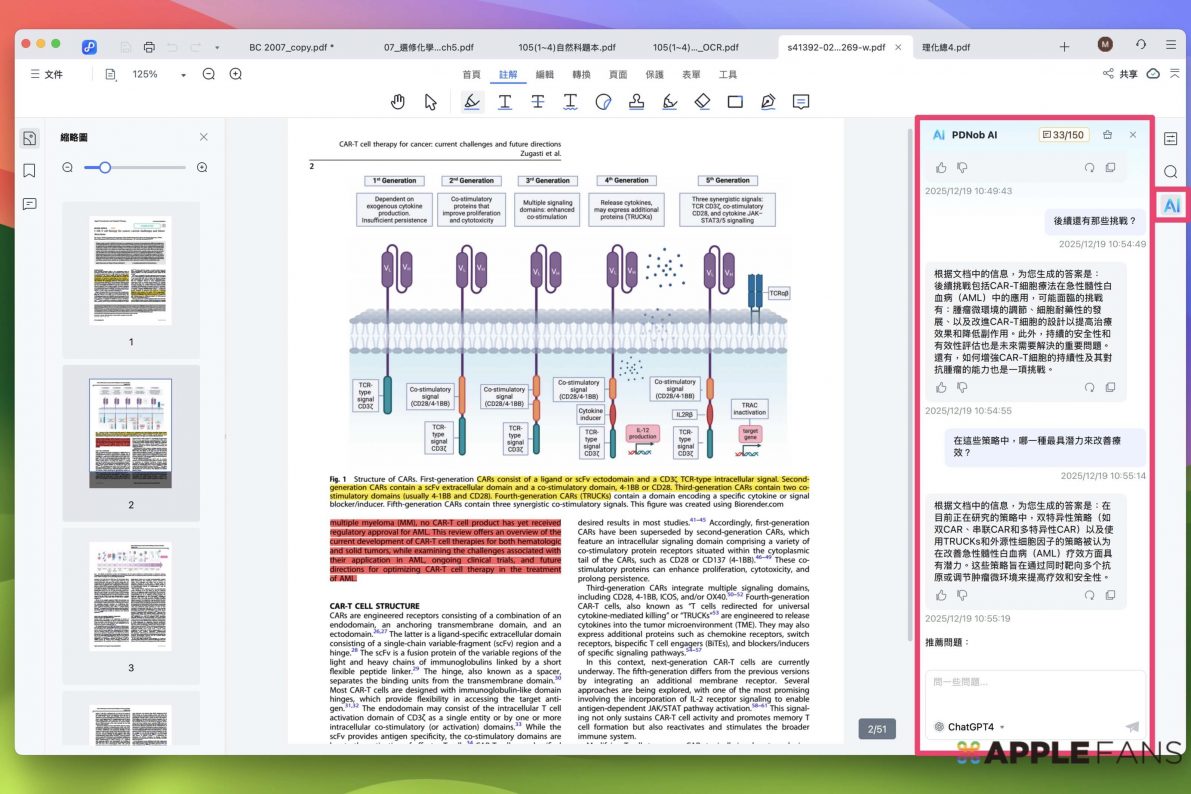
Task: Expand the ChatGPT4 model selector
Action: pos(969,727)
